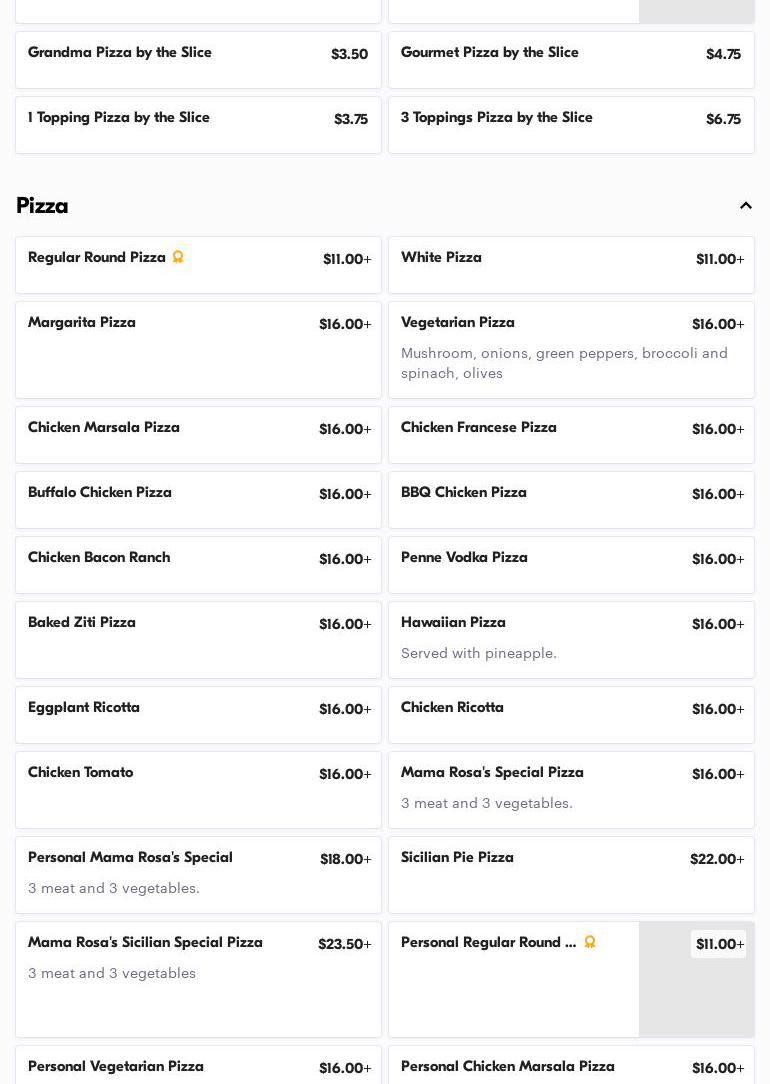Choose 1 Topping Pizza by the Slice

coord(198,125)
